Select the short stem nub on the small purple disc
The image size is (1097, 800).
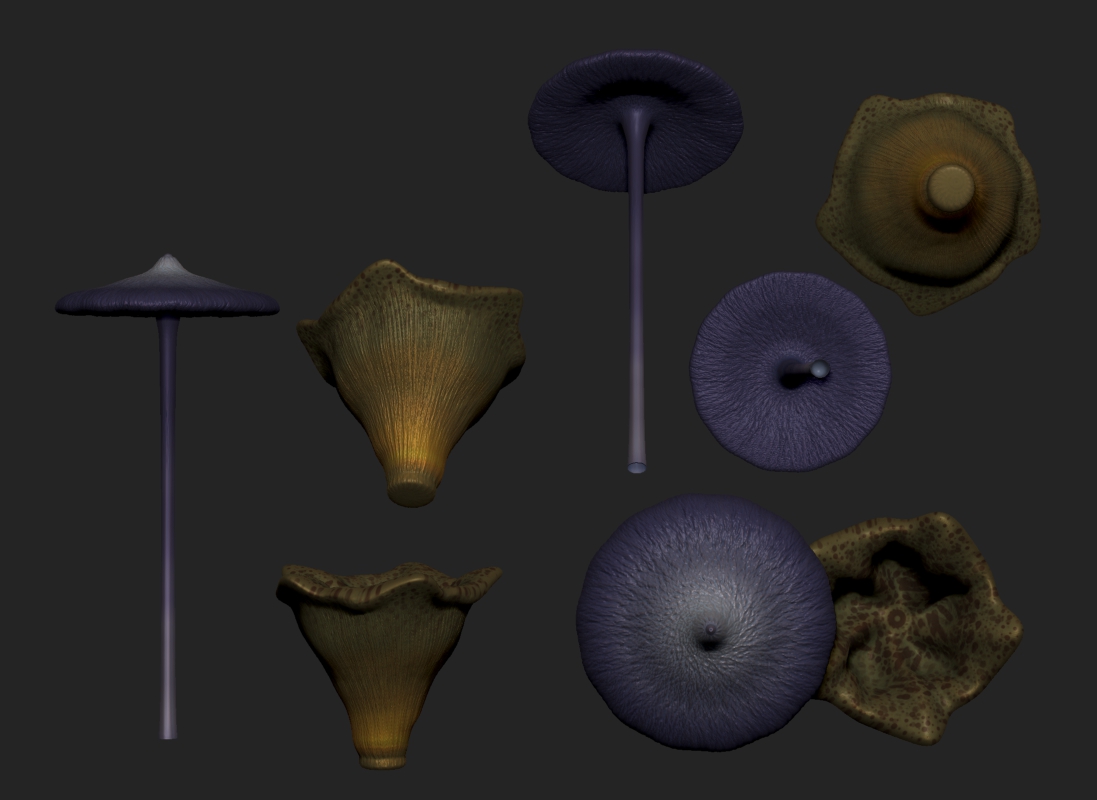coord(819,369)
